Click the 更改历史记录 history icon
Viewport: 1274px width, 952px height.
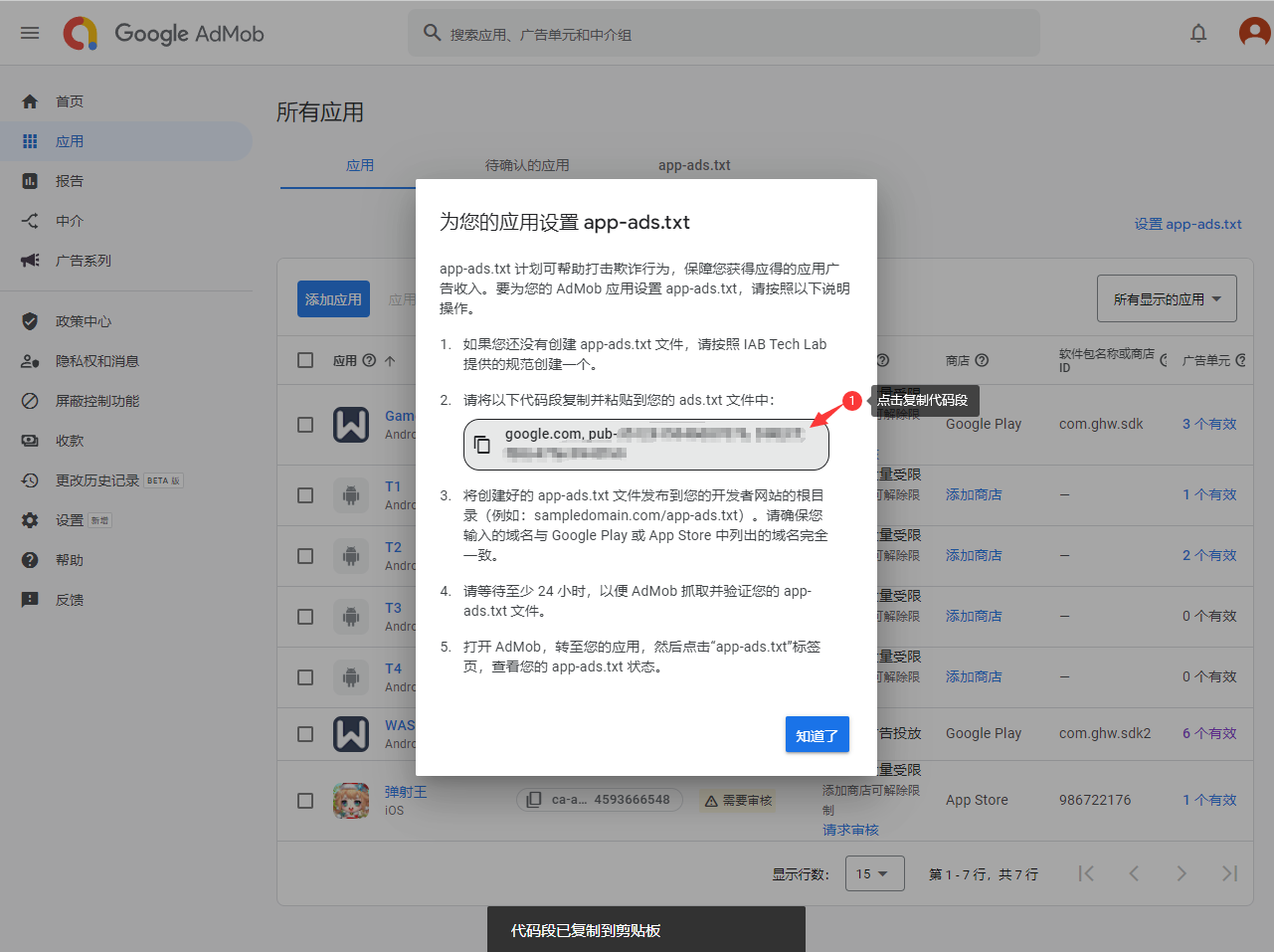[x=30, y=480]
